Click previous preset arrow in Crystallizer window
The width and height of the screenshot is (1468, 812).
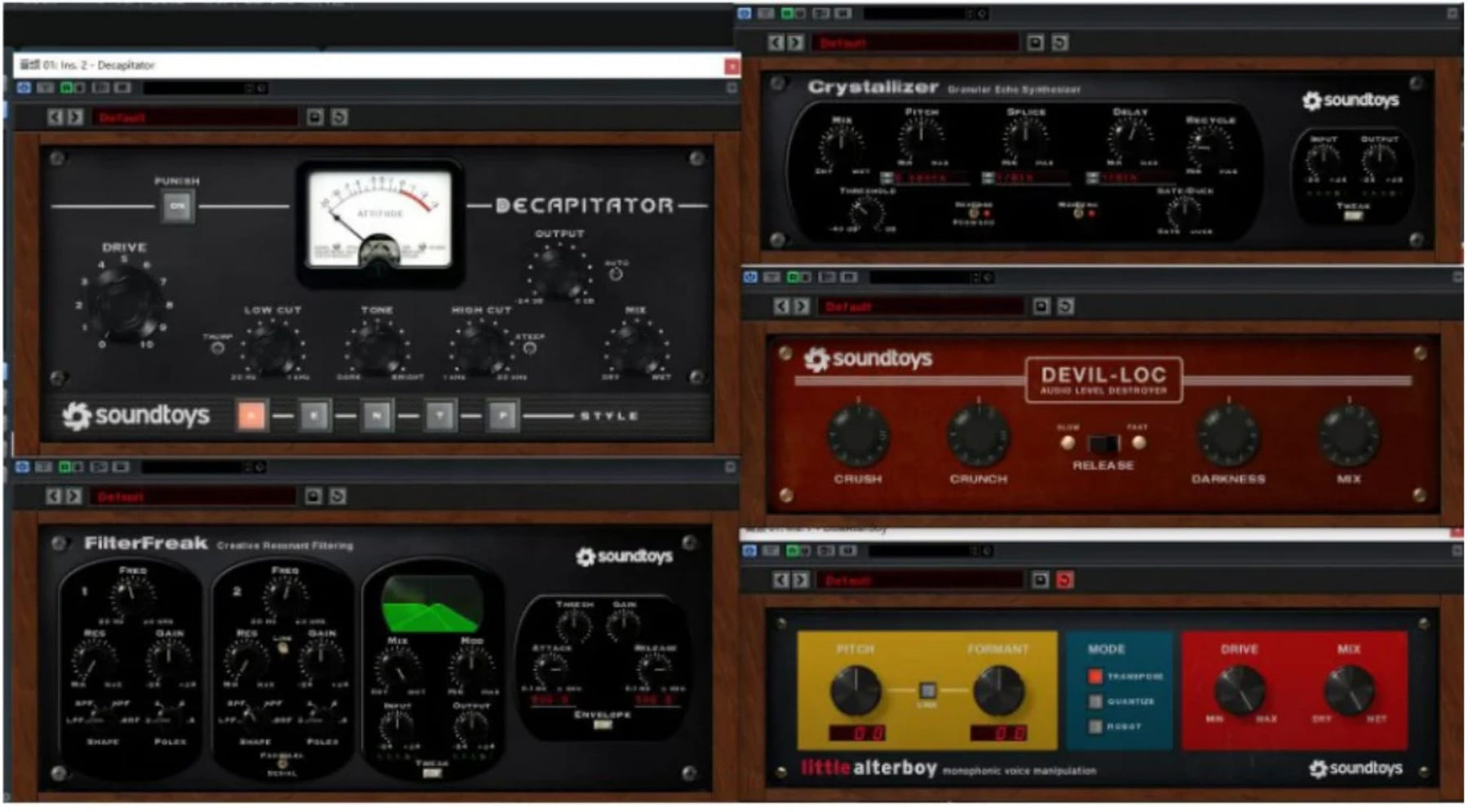click(x=775, y=42)
